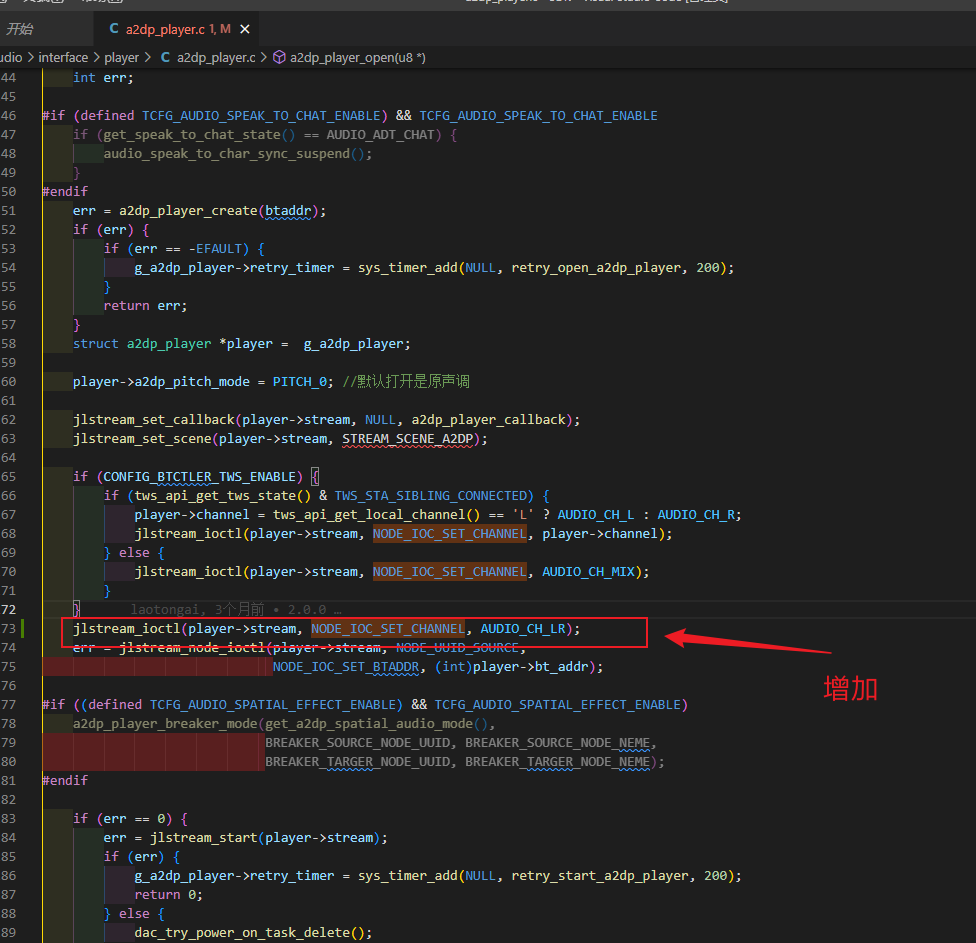Click tws_api_get_local_channel in the code

[x=369, y=515]
